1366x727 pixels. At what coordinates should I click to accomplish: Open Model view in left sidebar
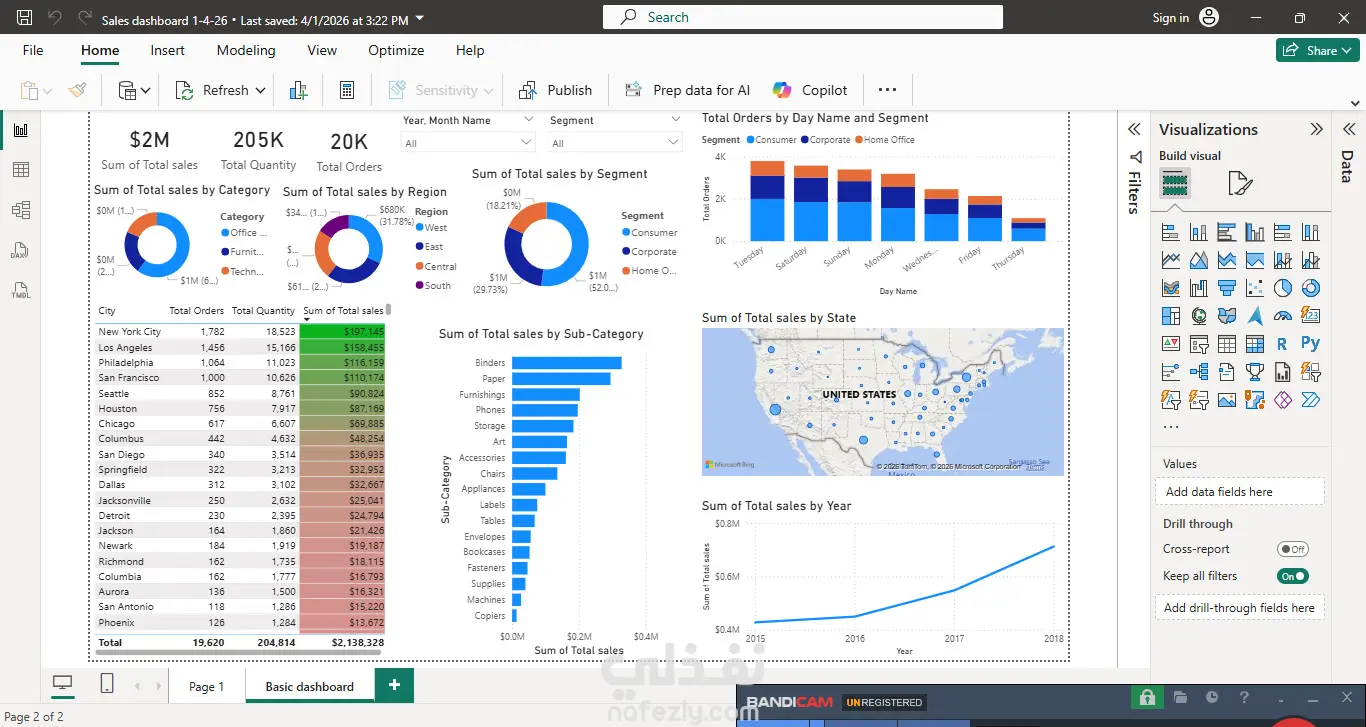pyautogui.click(x=20, y=210)
